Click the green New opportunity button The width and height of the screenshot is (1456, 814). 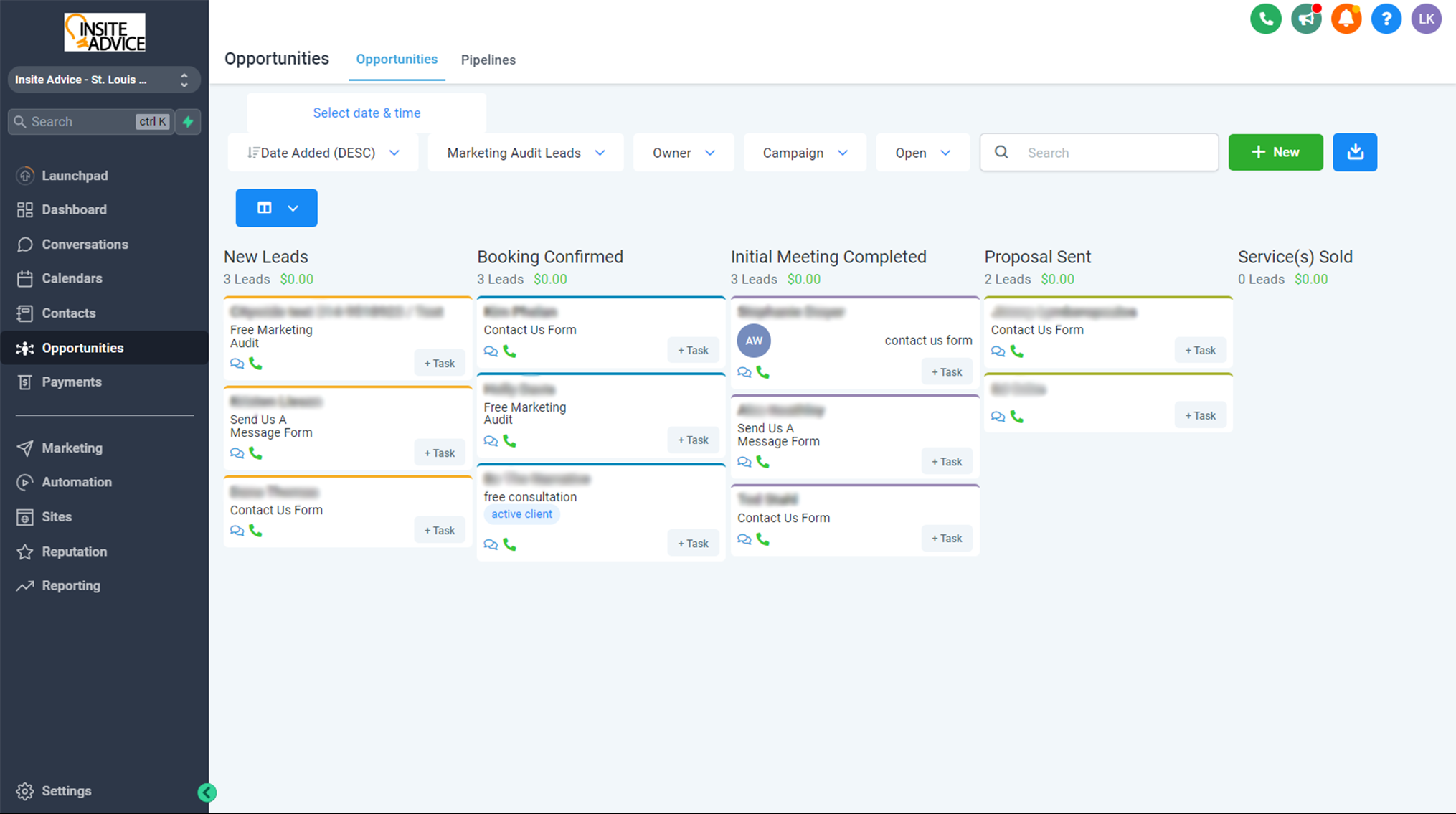pos(1275,152)
